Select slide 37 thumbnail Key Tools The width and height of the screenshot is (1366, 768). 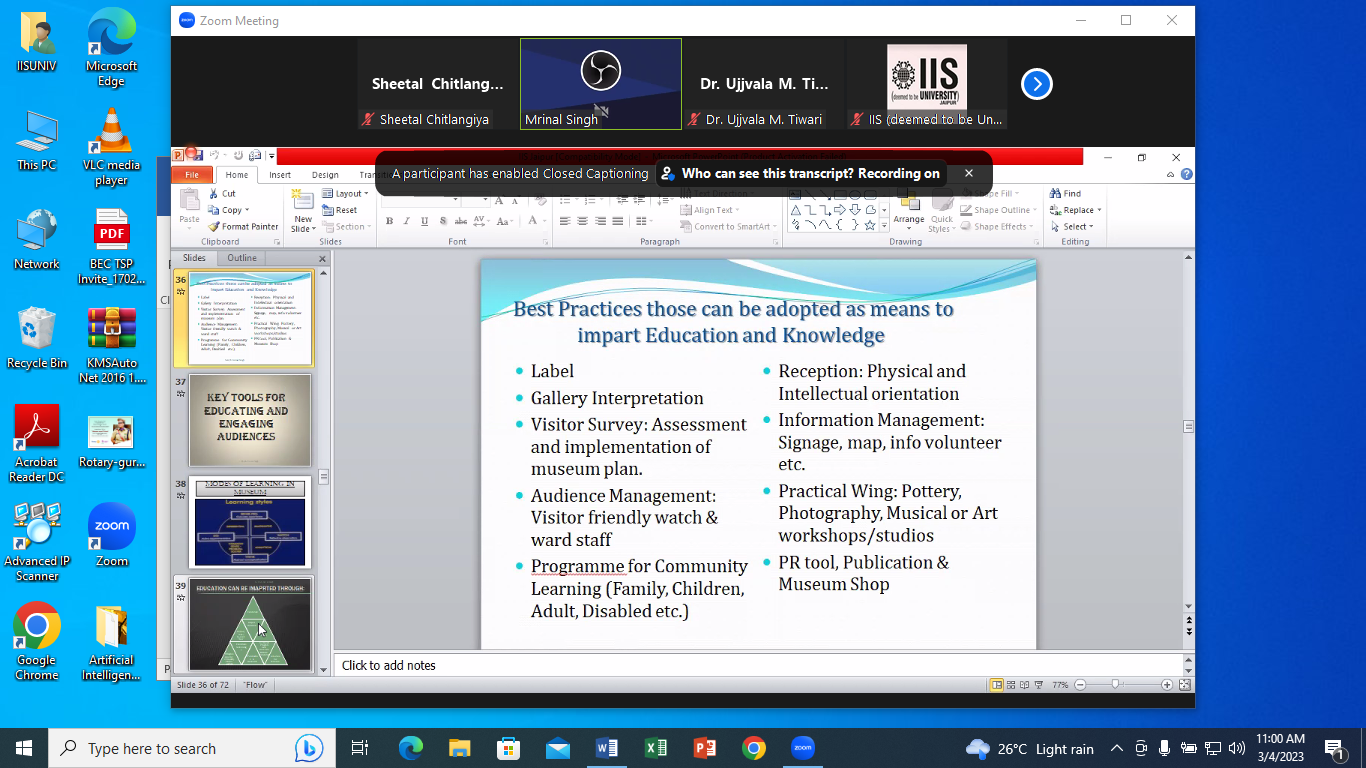(250, 420)
